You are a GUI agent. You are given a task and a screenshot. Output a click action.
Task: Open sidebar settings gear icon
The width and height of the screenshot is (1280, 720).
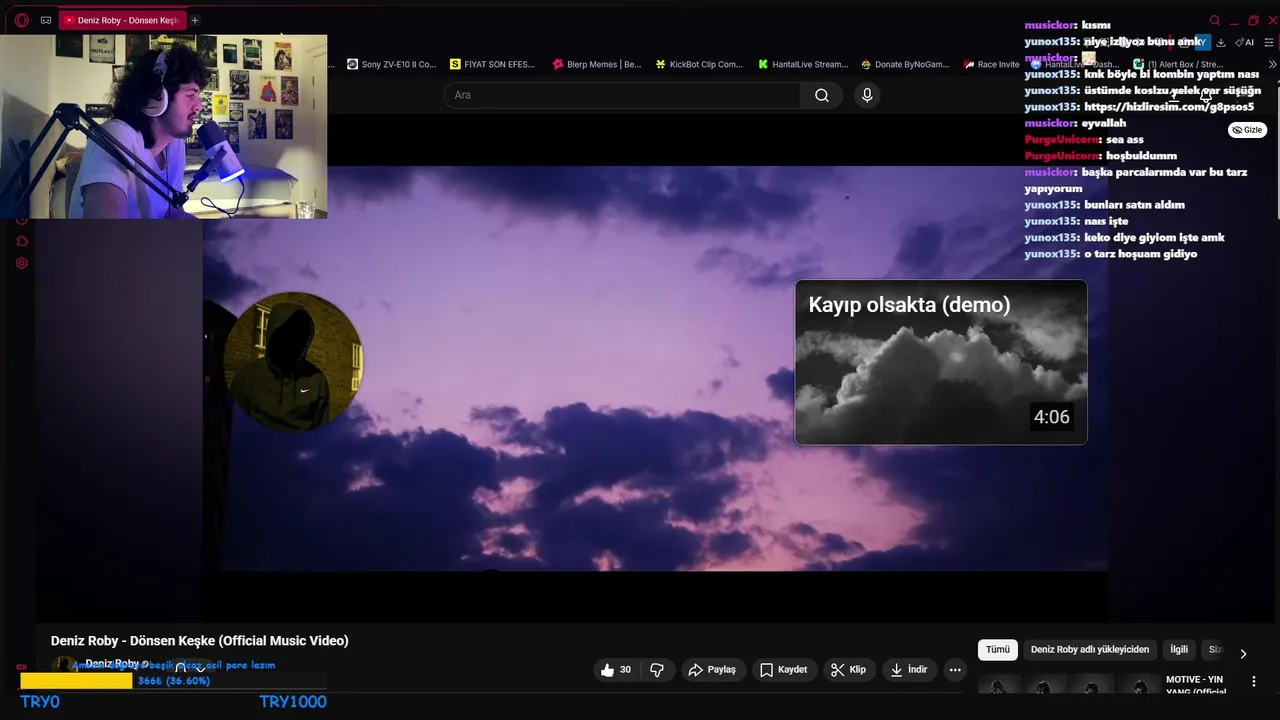[x=21, y=263]
